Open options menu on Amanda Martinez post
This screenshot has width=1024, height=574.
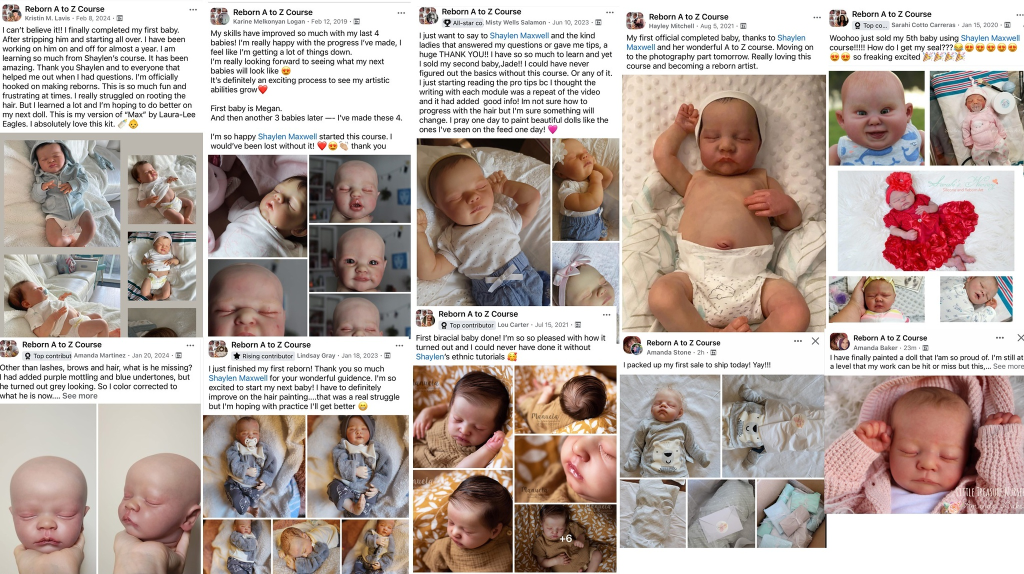[190, 345]
